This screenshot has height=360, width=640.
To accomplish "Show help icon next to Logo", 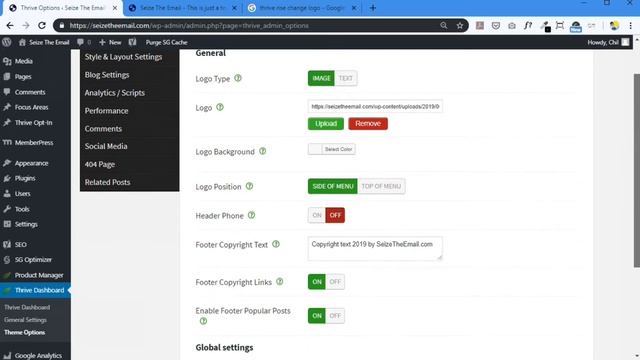I will point(220,107).
